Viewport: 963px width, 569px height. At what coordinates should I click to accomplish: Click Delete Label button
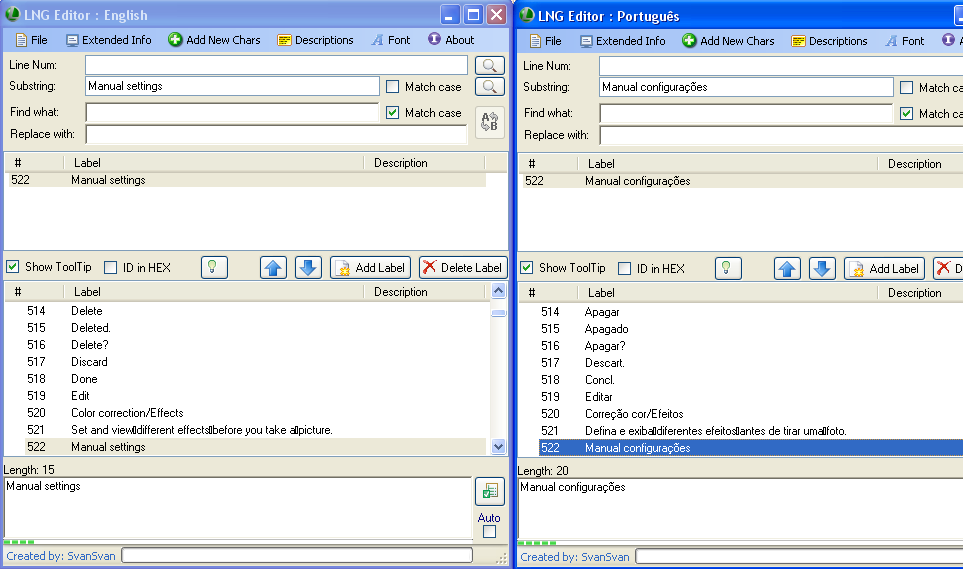[x=462, y=267]
